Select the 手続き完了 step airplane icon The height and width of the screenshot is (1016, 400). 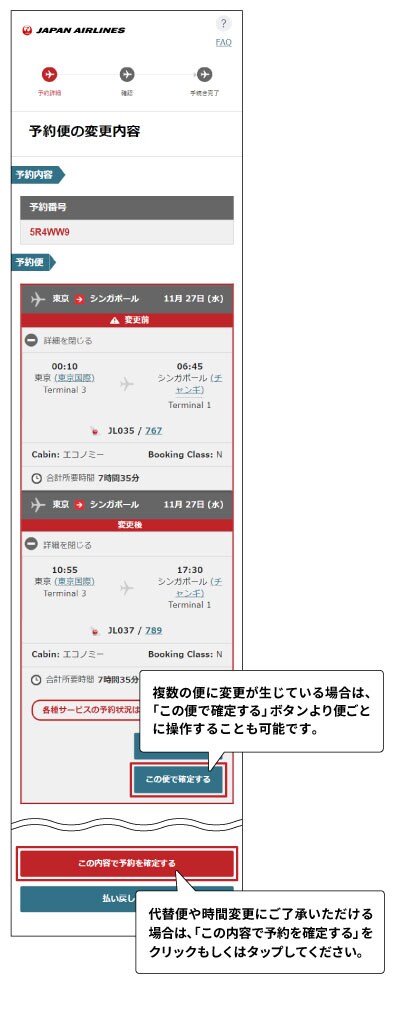pos(204,74)
